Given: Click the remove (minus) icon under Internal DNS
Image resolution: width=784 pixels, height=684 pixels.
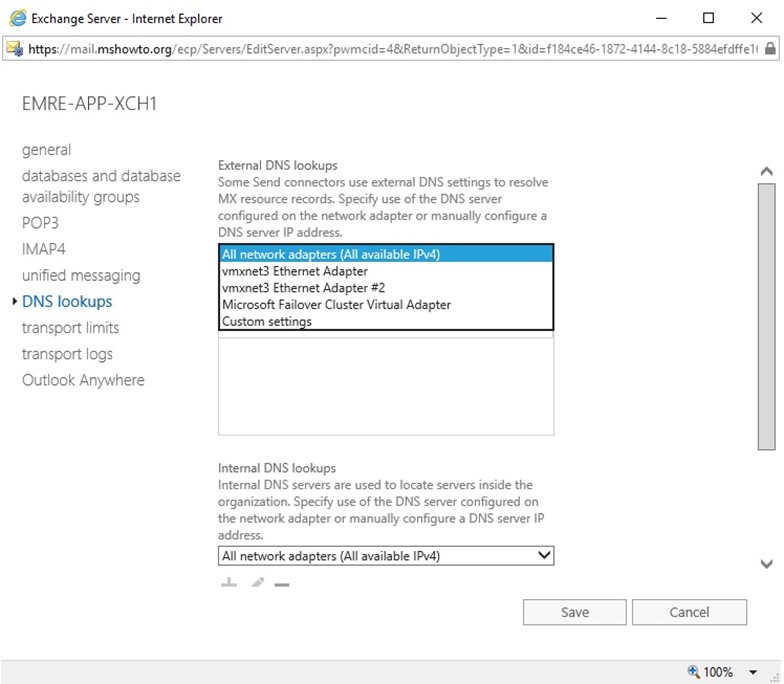Looking at the screenshot, I should coord(282,584).
